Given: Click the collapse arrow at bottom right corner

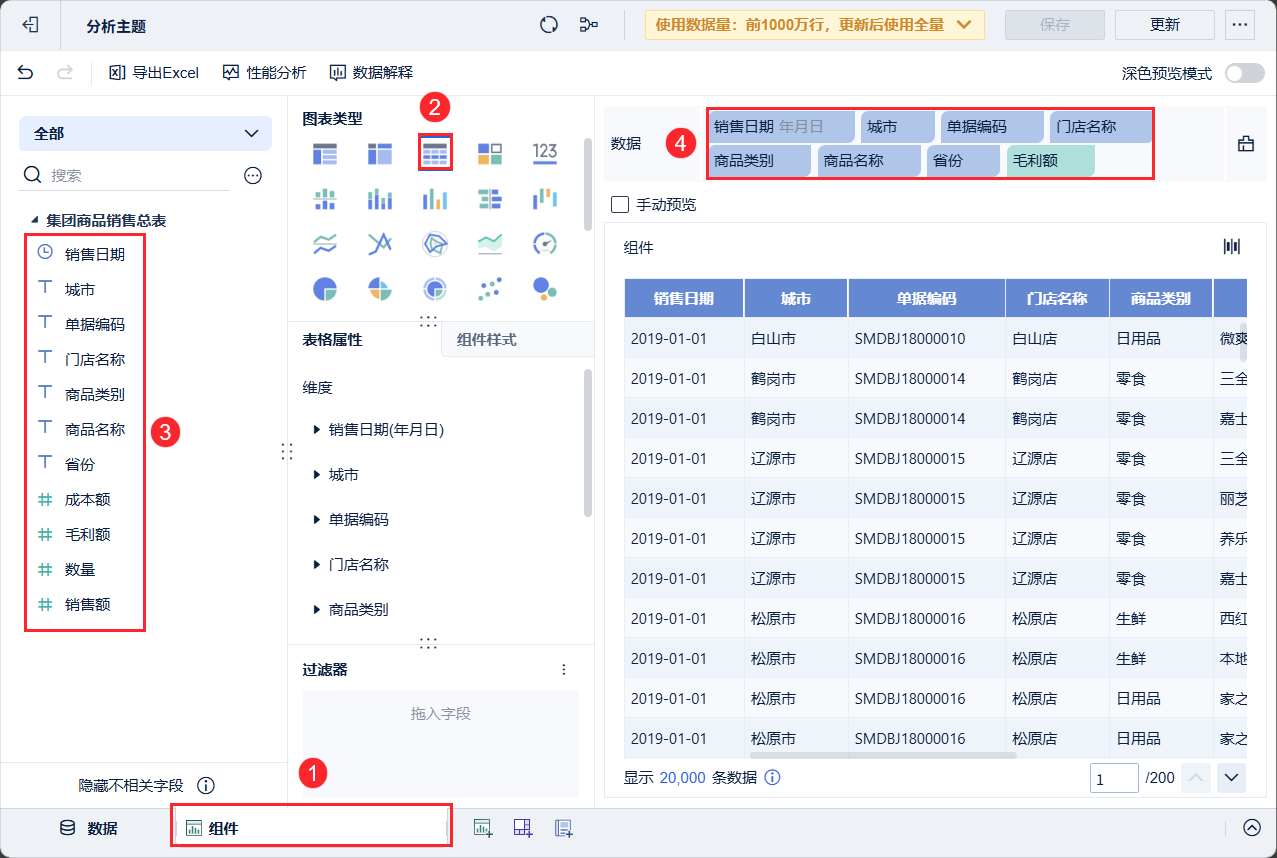Looking at the screenshot, I should click(x=1252, y=828).
